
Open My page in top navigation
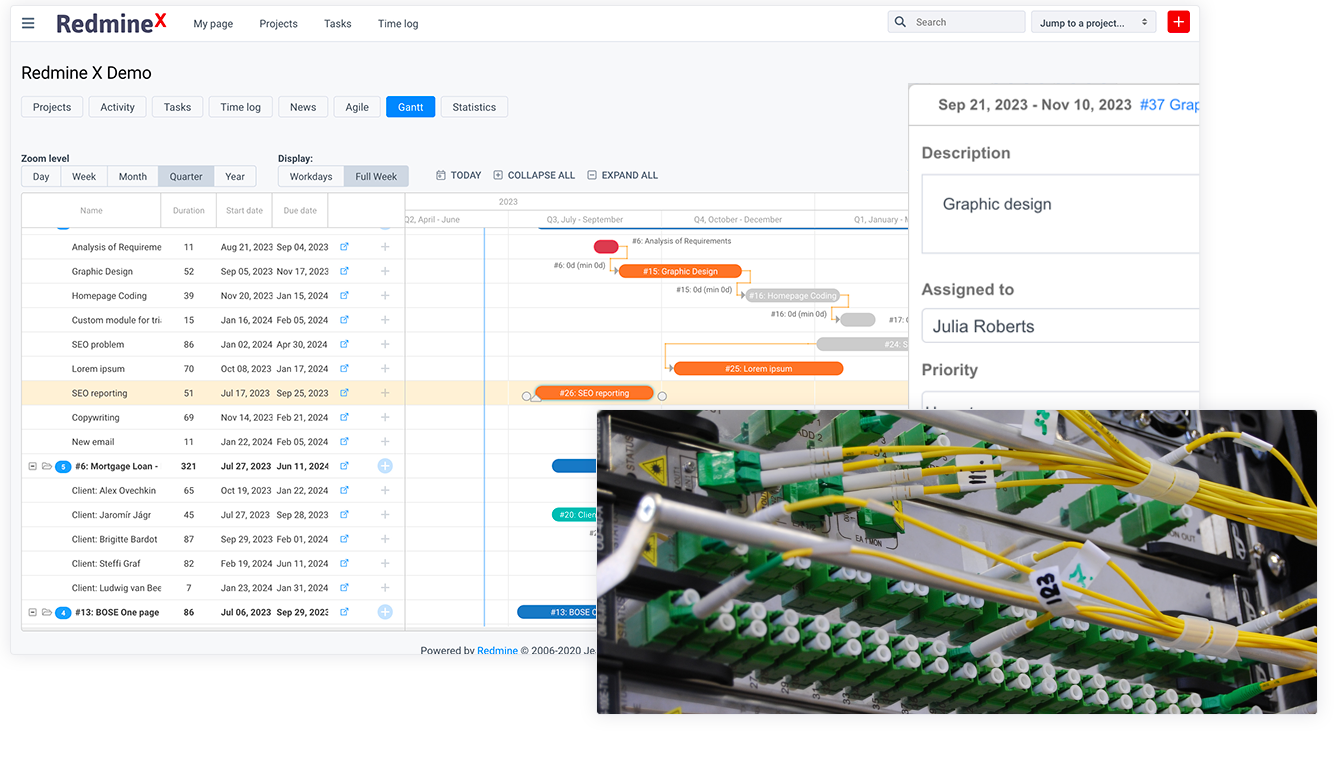click(213, 23)
